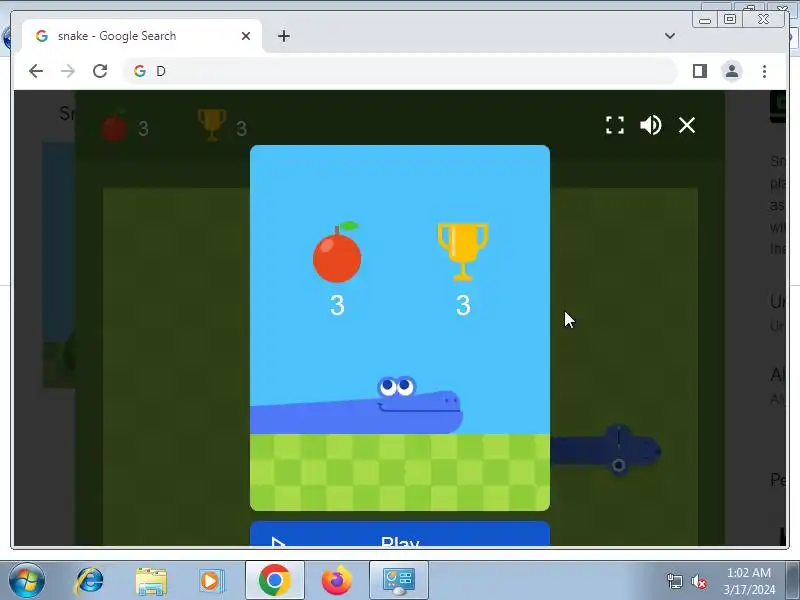
Task: Open the Windows Start menu
Action: coord(26,580)
